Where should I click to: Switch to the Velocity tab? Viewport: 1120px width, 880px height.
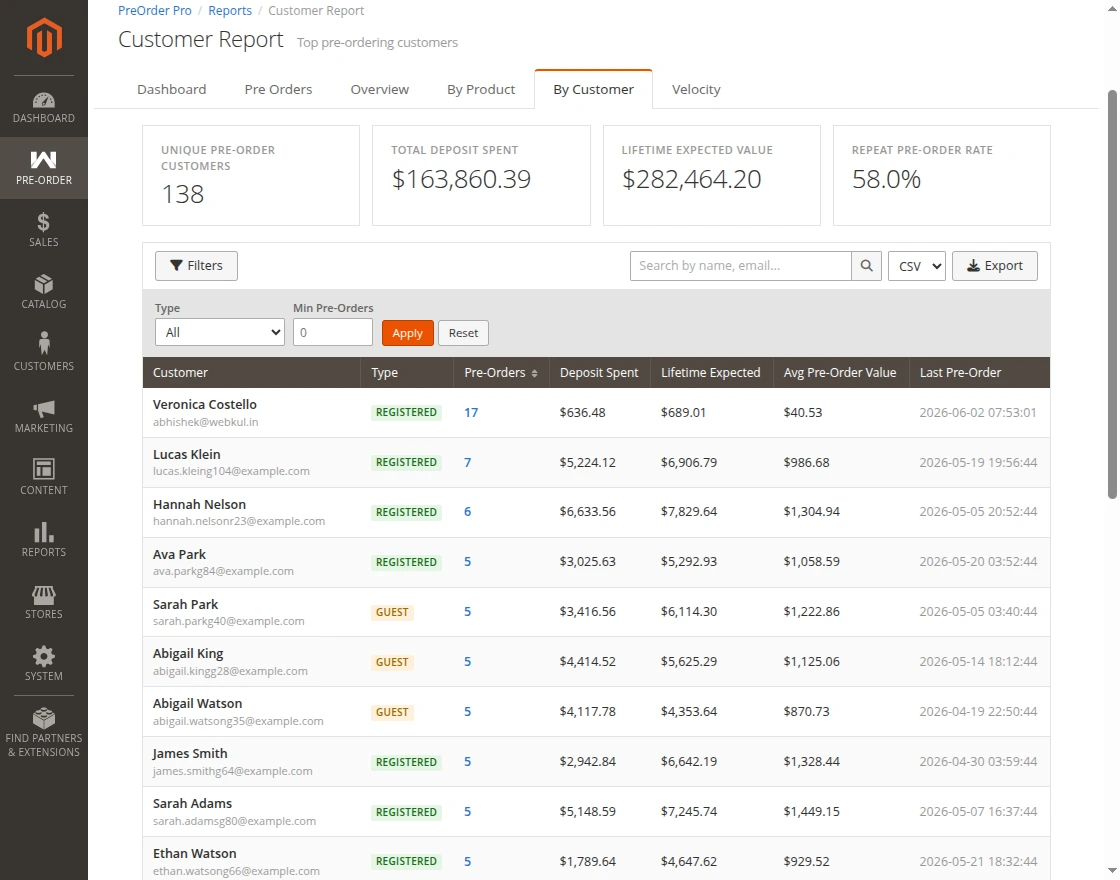696,89
